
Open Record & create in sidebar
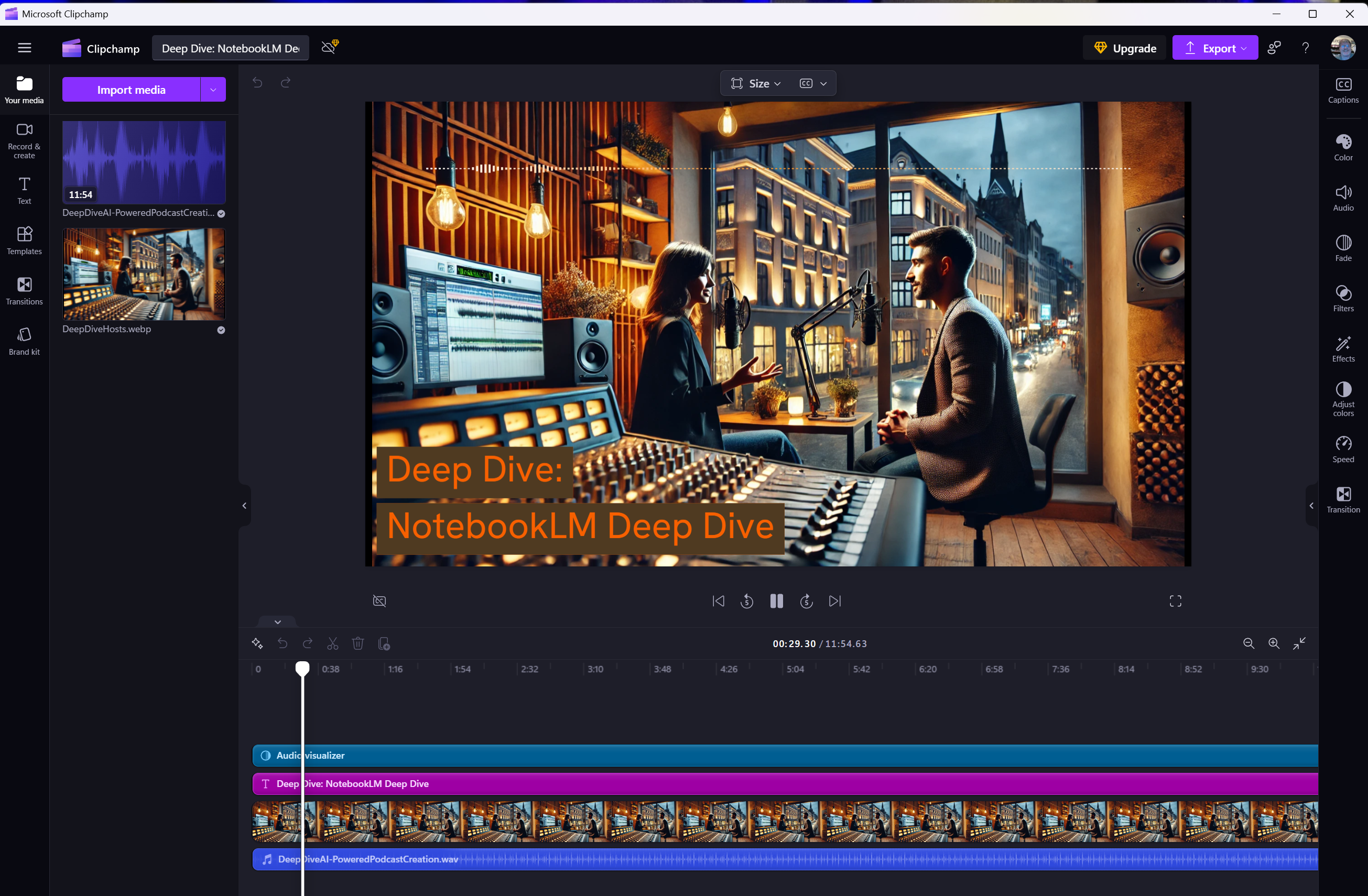[24, 141]
